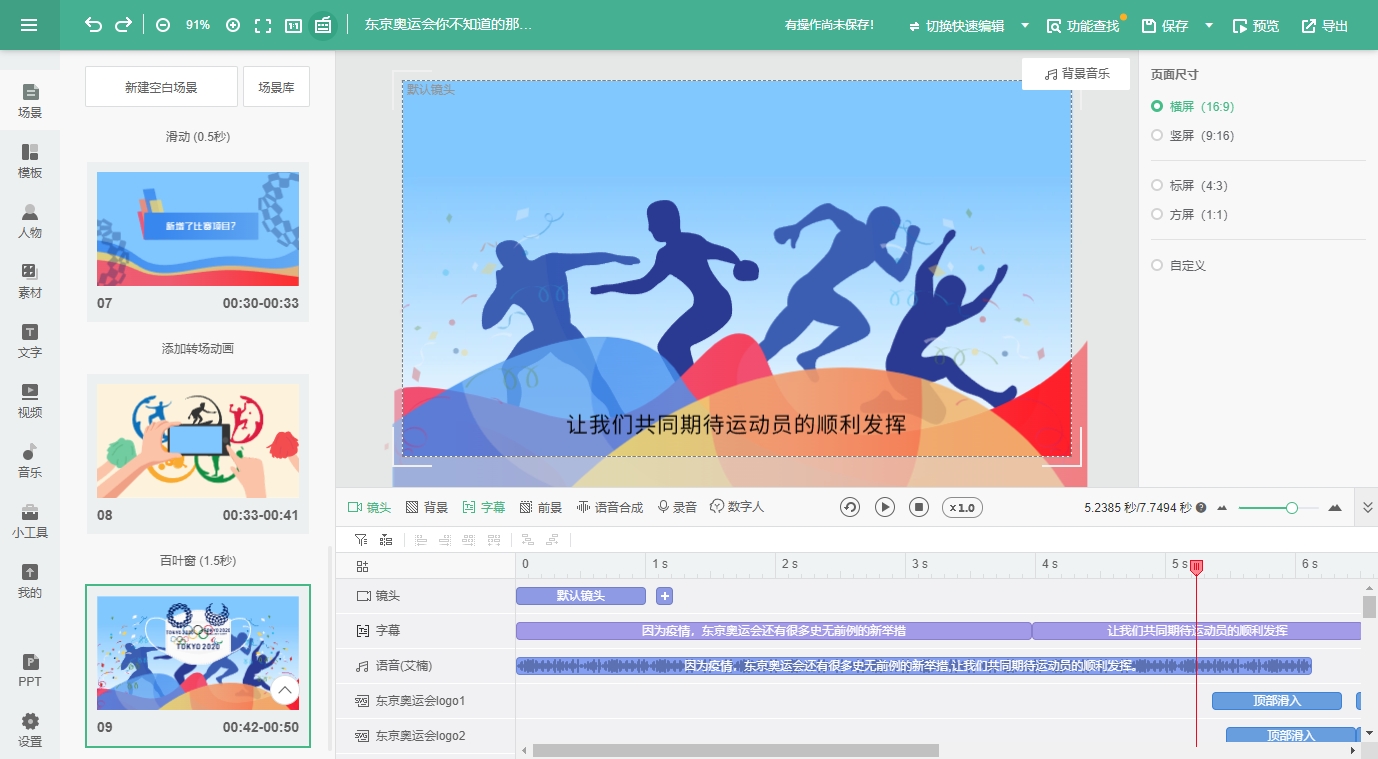Click the 滑动 (0.5秒) transition label
The width and height of the screenshot is (1378, 759).
[198, 137]
